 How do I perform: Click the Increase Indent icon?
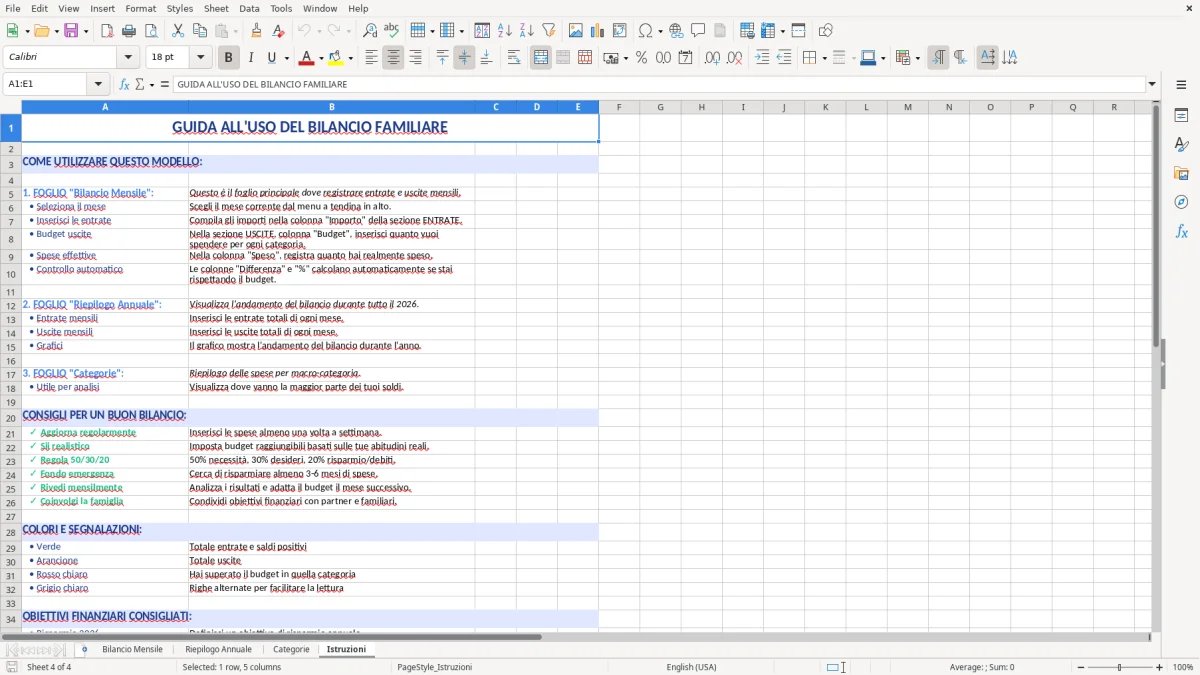coord(762,58)
